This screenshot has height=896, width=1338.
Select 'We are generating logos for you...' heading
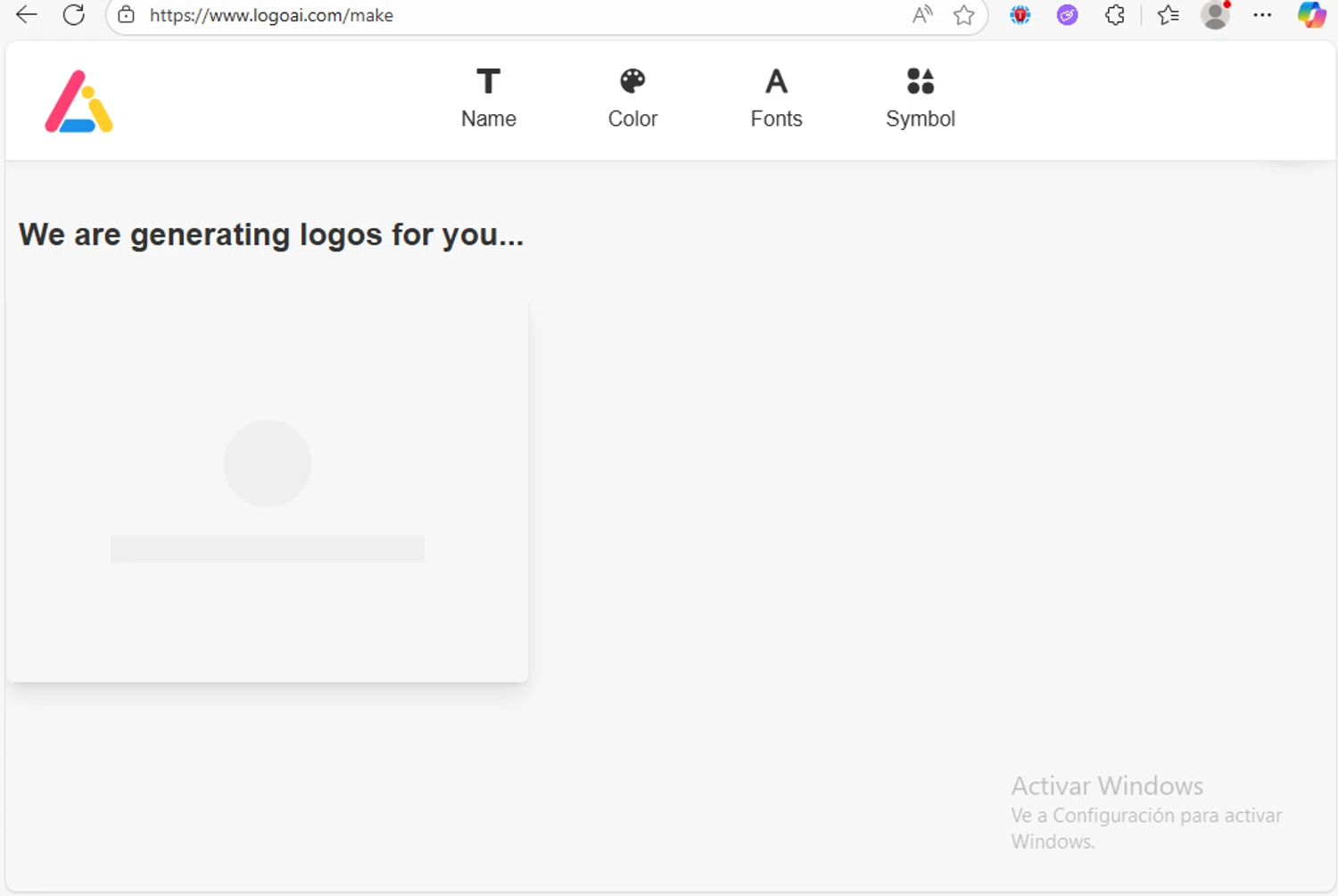click(x=271, y=234)
